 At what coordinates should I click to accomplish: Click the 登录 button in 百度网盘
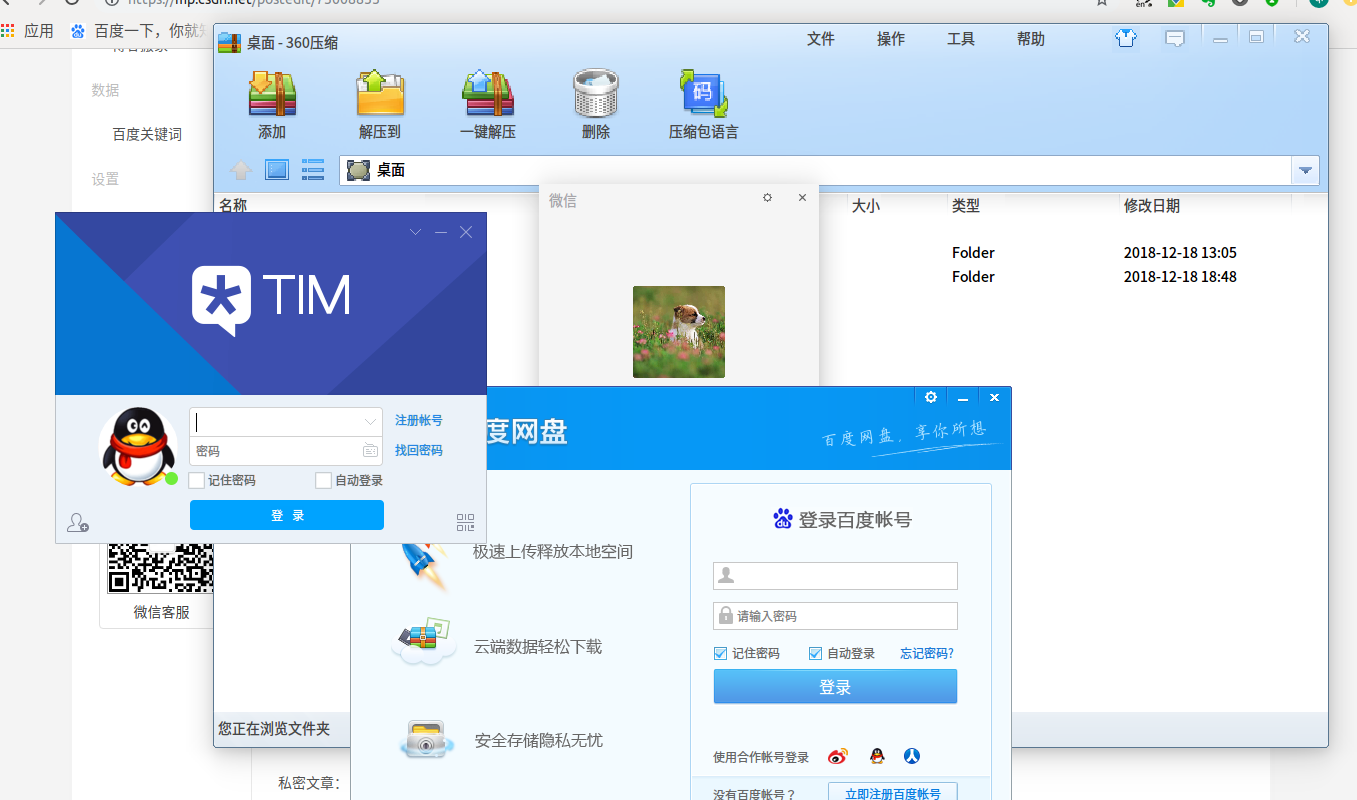[835, 687]
